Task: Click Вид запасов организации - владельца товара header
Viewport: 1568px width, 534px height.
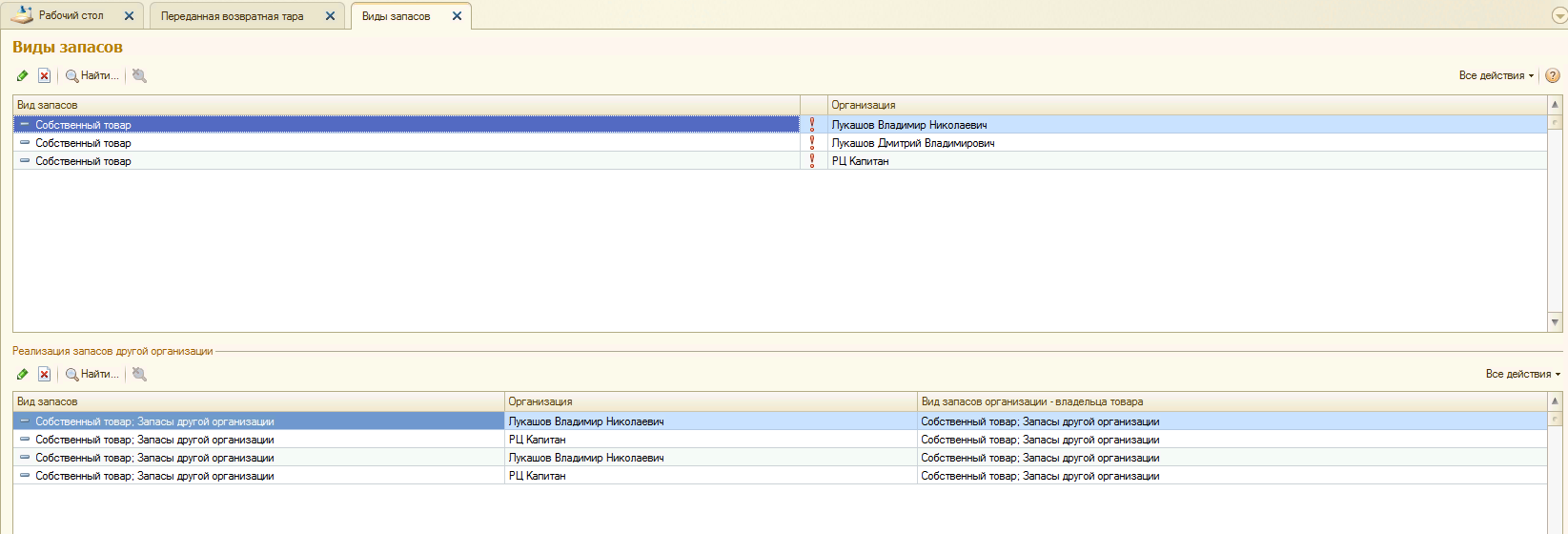Action: [1230, 402]
